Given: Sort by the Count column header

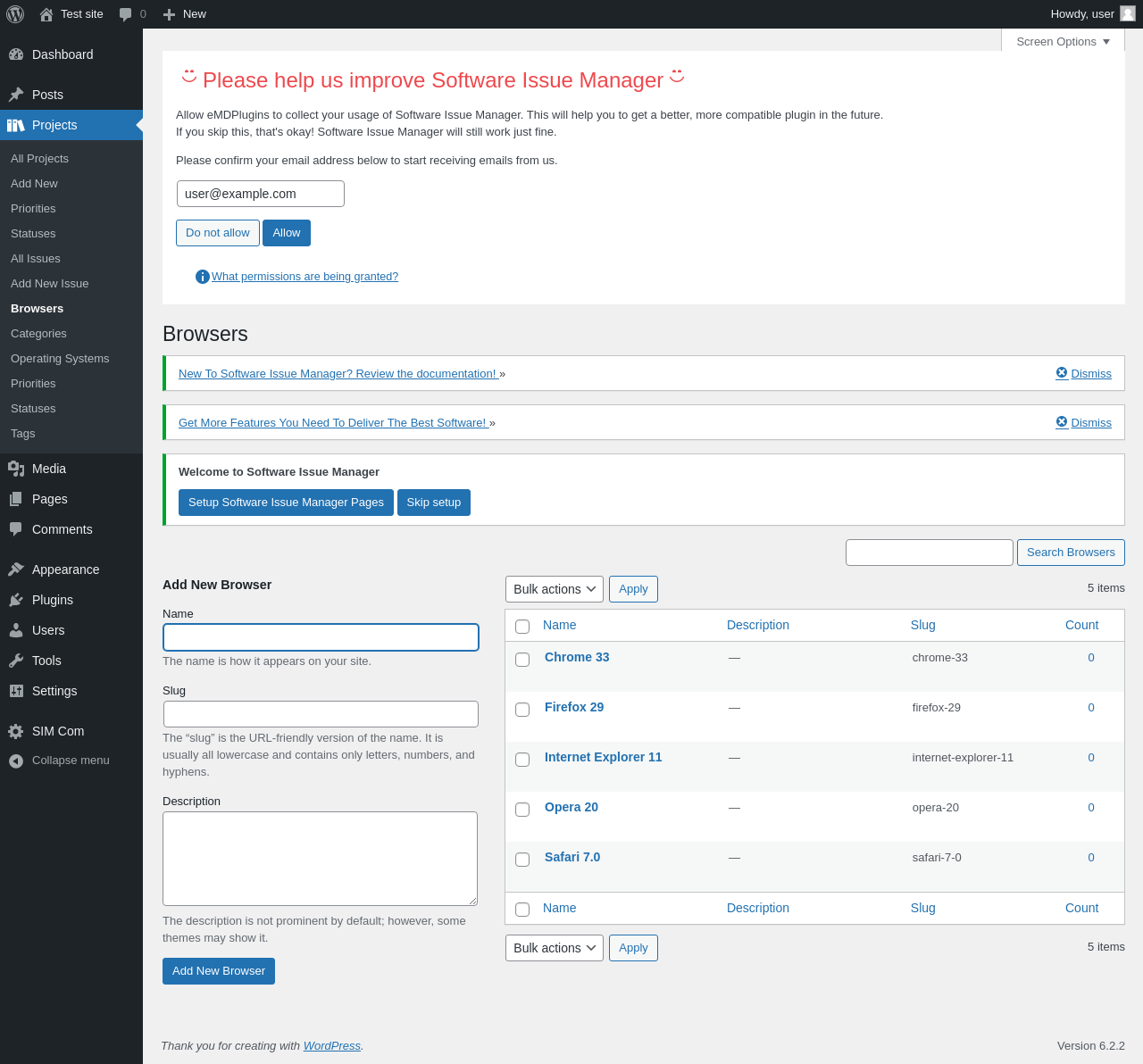Looking at the screenshot, I should (x=1081, y=625).
